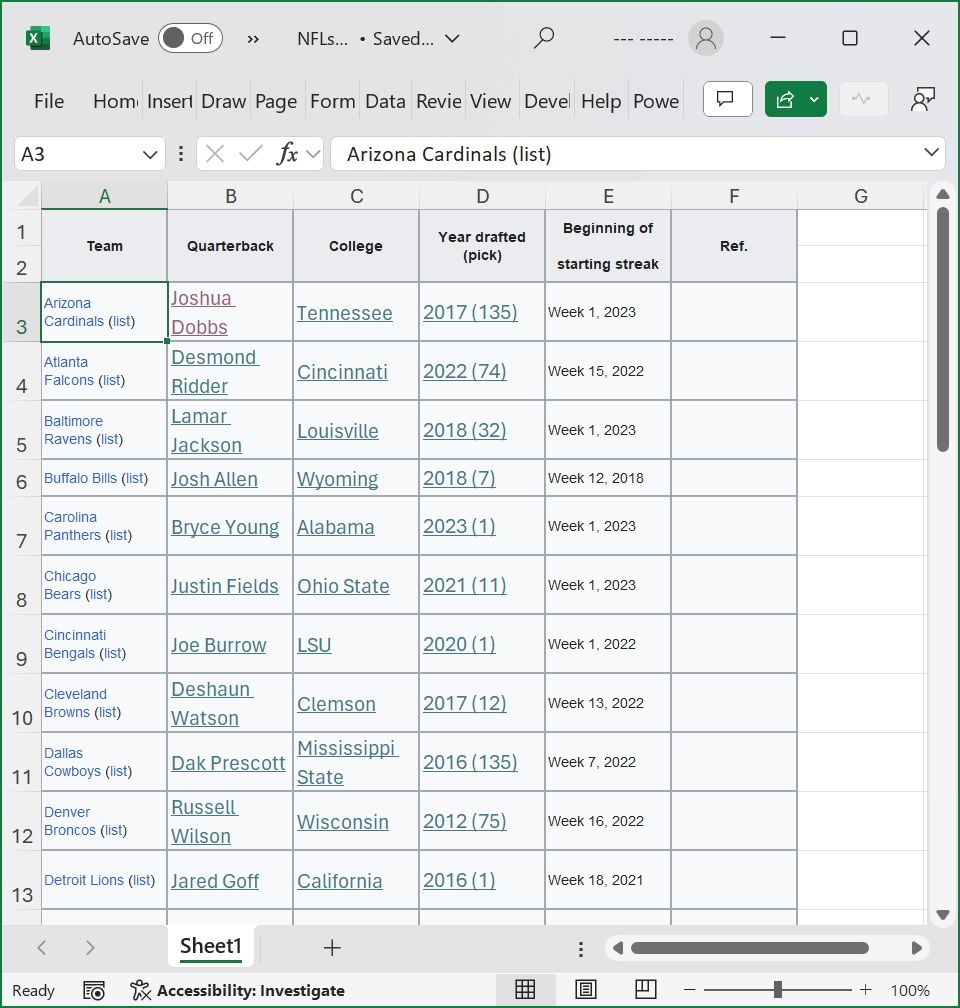This screenshot has width=960, height=1008.
Task: Click Accessibility: Investigate in status bar
Action: tap(238, 990)
